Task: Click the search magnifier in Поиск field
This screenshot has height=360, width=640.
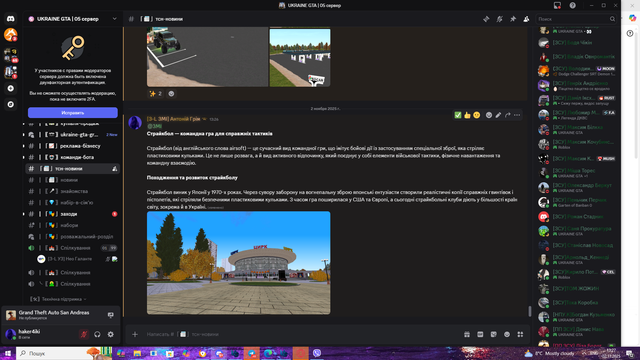Action: coord(612,19)
